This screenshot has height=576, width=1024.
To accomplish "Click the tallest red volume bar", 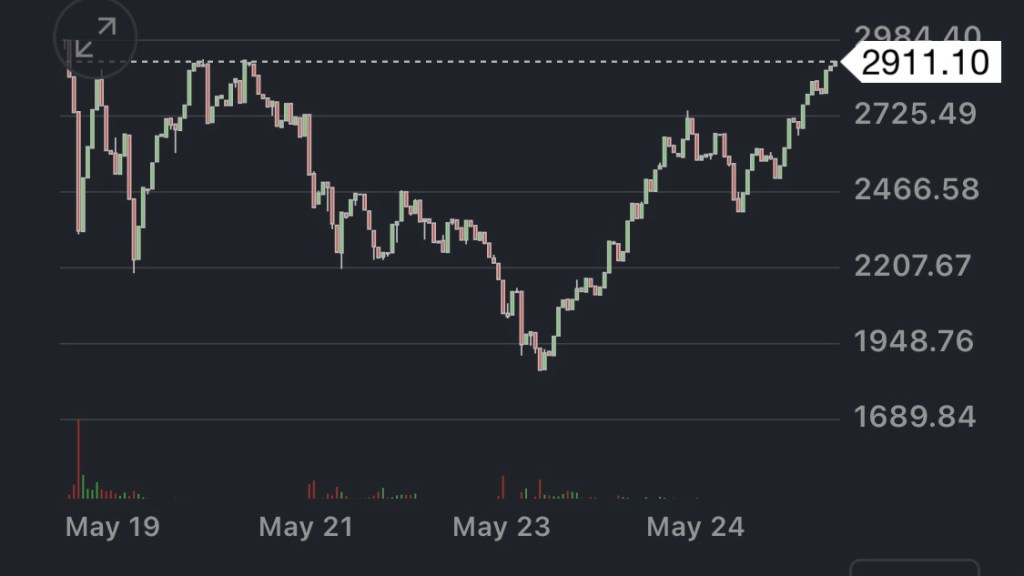I will [x=78, y=460].
